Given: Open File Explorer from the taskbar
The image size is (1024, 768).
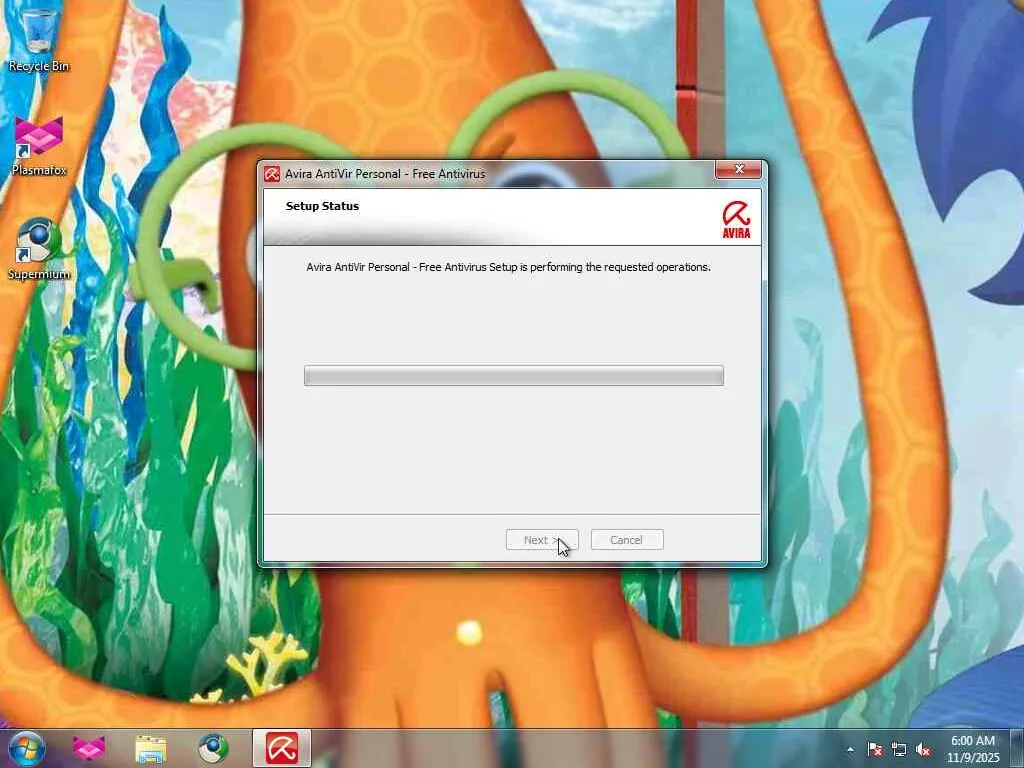Looking at the screenshot, I should [x=151, y=748].
